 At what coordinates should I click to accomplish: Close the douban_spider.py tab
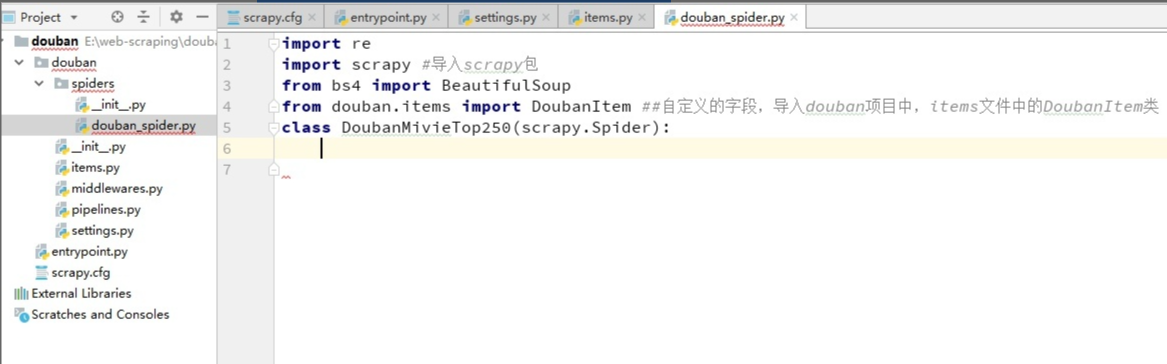click(x=793, y=16)
